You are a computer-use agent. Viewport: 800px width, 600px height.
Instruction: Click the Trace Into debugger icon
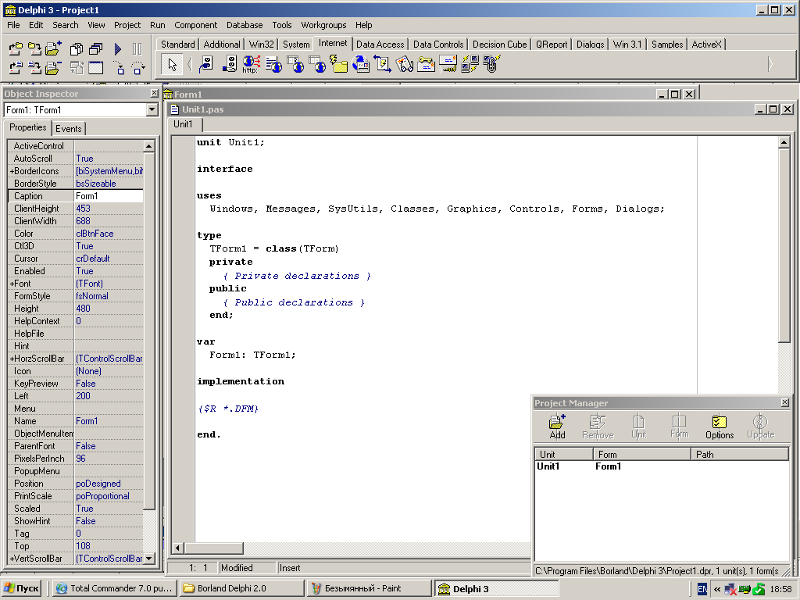click(x=118, y=67)
